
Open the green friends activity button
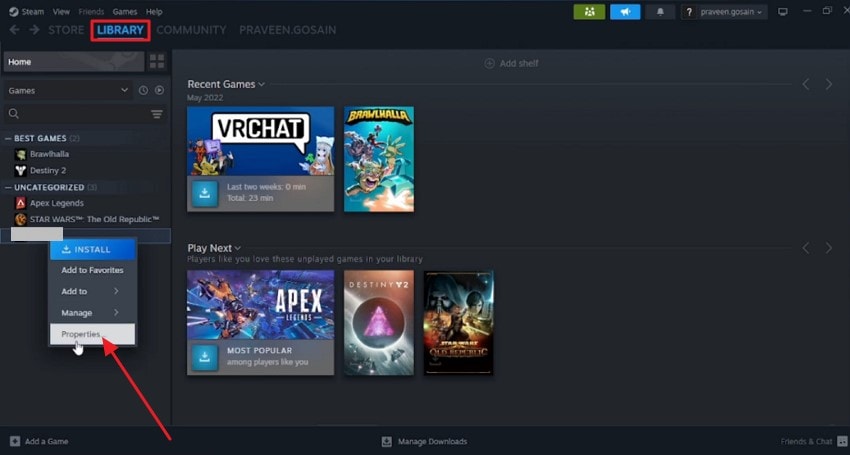589,11
